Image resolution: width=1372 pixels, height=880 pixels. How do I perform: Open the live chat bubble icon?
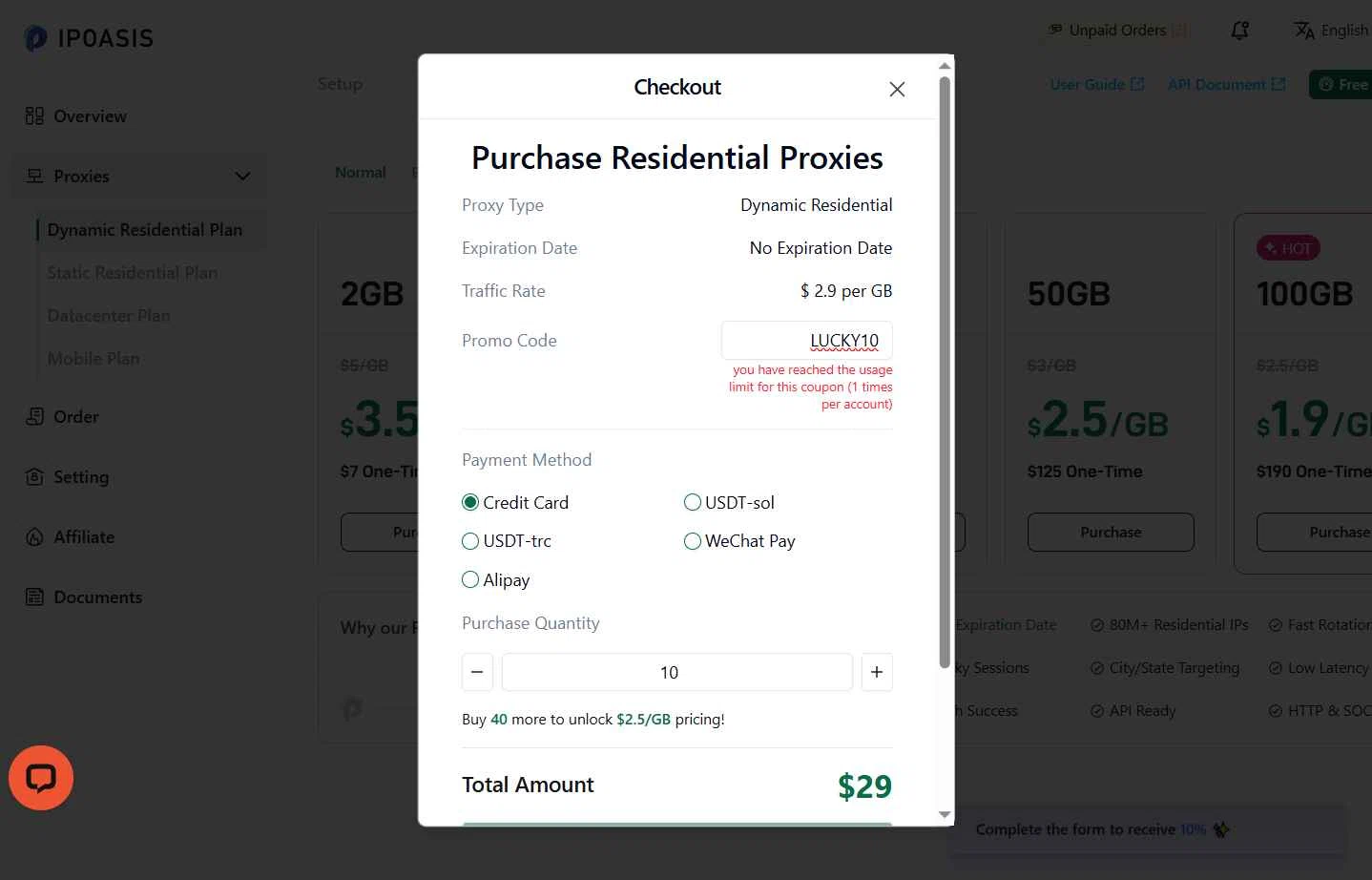click(41, 778)
